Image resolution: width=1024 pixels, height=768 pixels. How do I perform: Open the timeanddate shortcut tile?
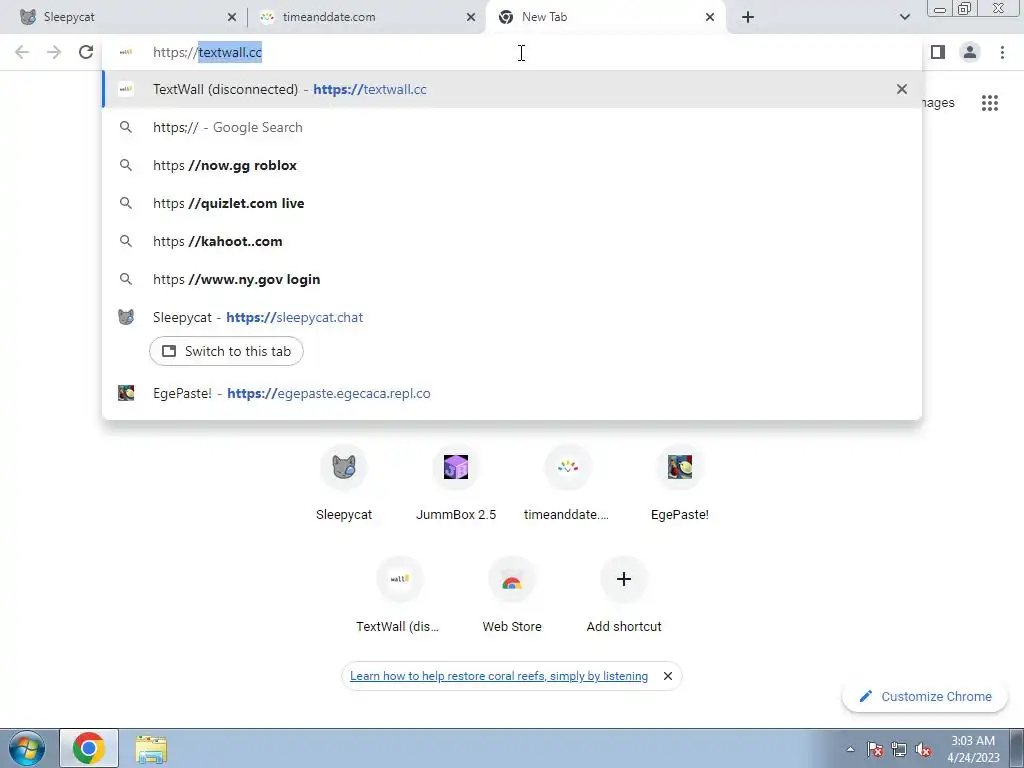(568, 483)
